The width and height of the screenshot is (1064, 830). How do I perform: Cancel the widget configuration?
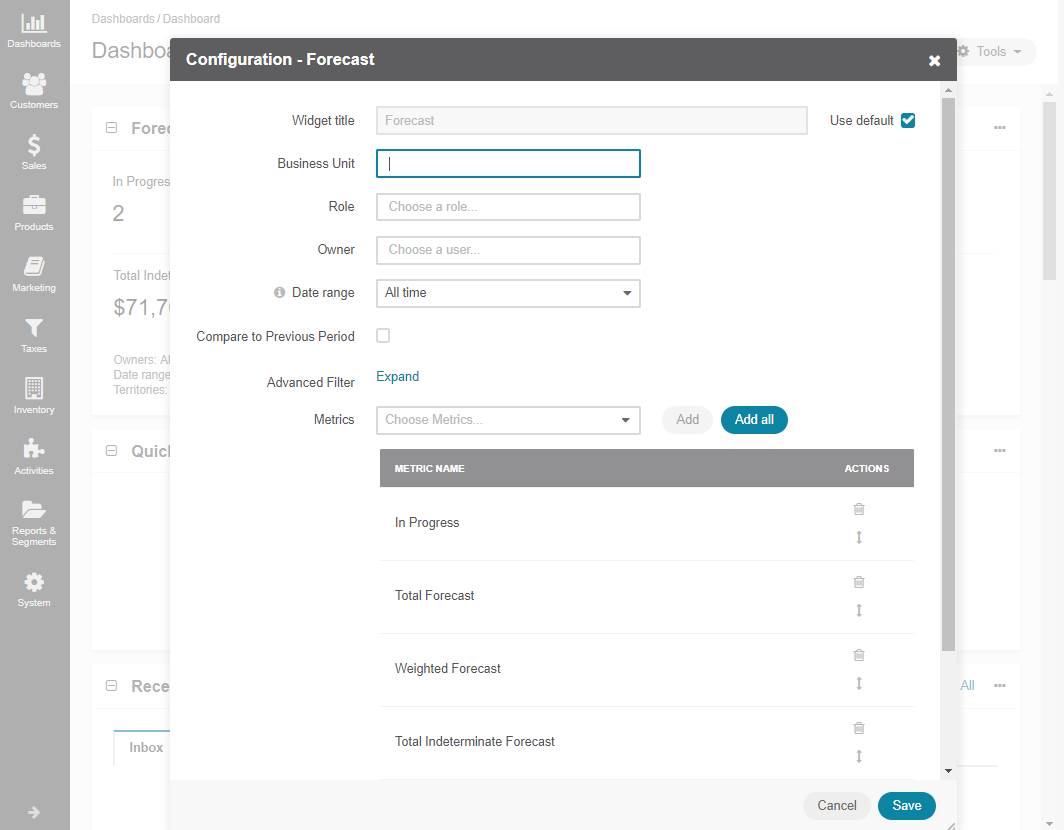pos(836,806)
